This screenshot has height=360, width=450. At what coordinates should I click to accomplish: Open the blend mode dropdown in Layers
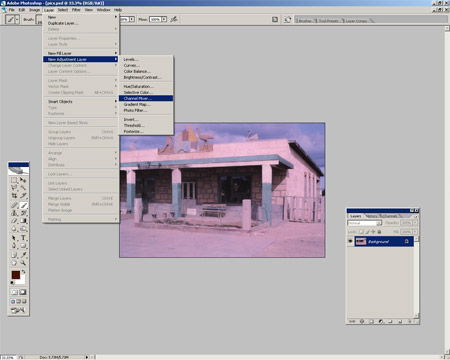coord(379,223)
